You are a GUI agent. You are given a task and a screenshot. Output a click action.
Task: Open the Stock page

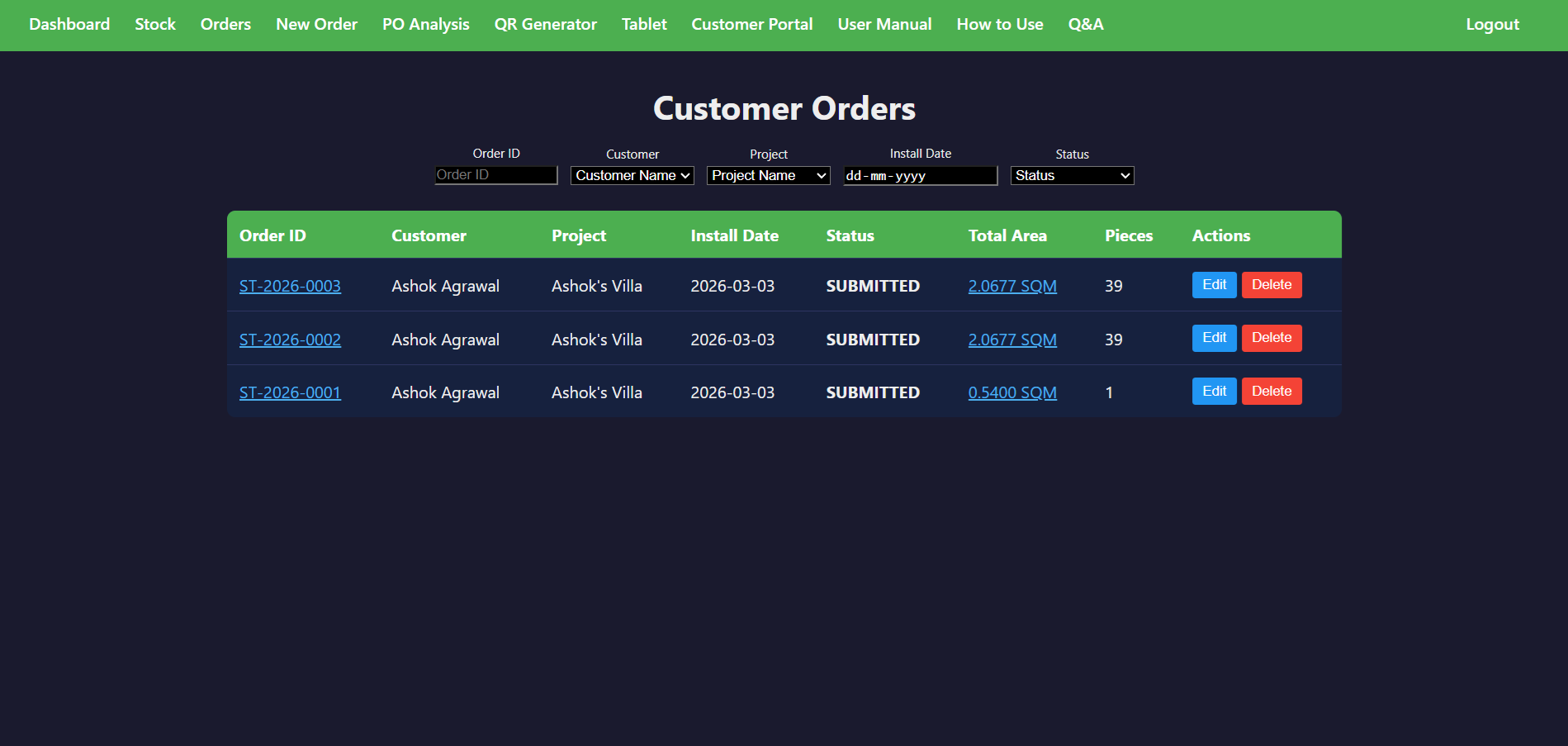(154, 24)
